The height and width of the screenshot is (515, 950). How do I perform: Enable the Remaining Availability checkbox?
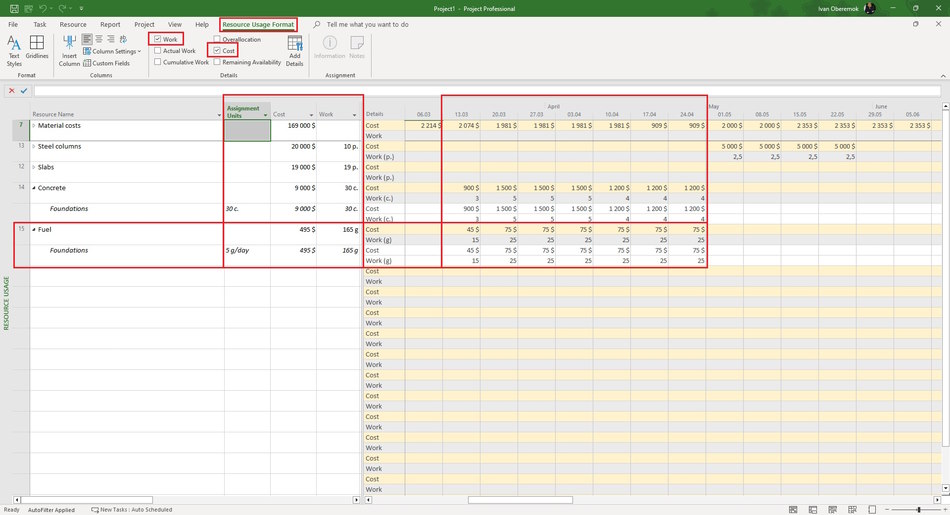217,62
